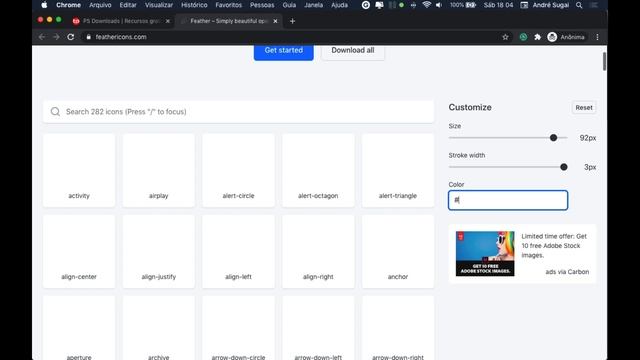640x360 pixels.
Task: Open the Apple menu
Action: click(x=44, y=5)
